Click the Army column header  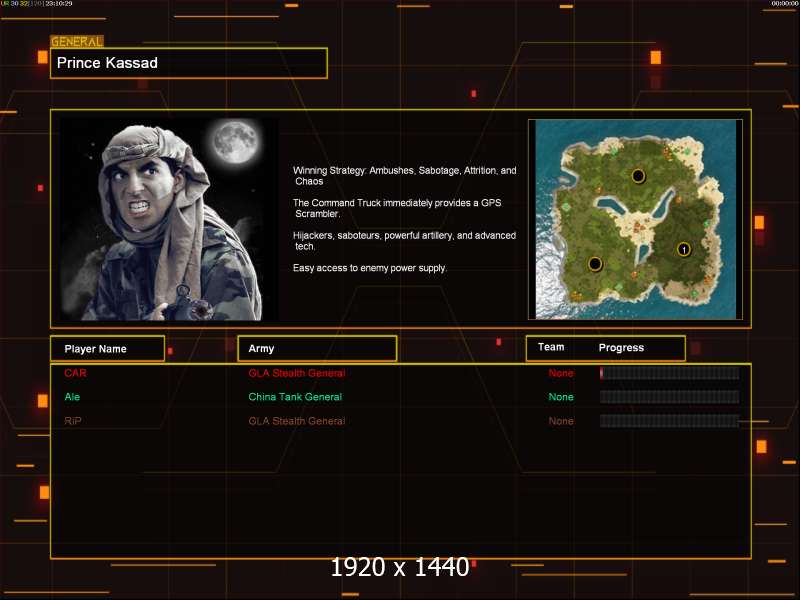317,348
